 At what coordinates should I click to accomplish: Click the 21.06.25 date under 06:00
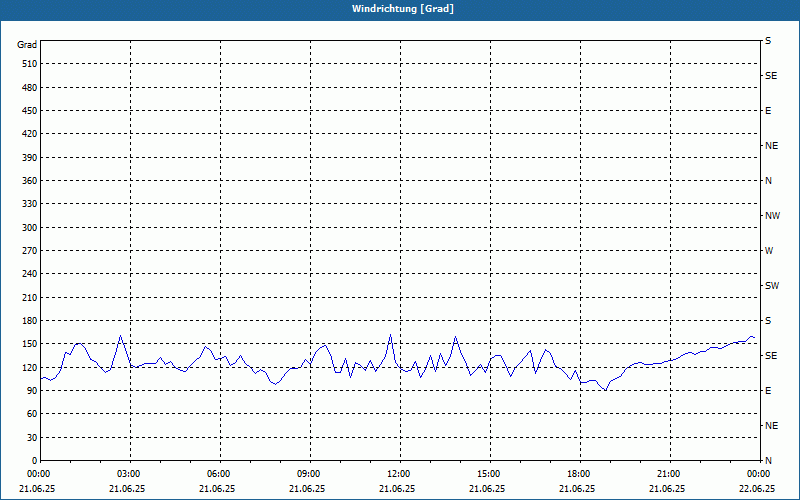217,489
